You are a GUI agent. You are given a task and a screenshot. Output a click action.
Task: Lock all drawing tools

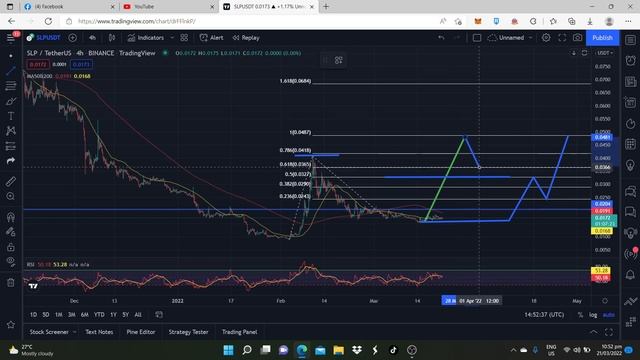tap(11, 247)
